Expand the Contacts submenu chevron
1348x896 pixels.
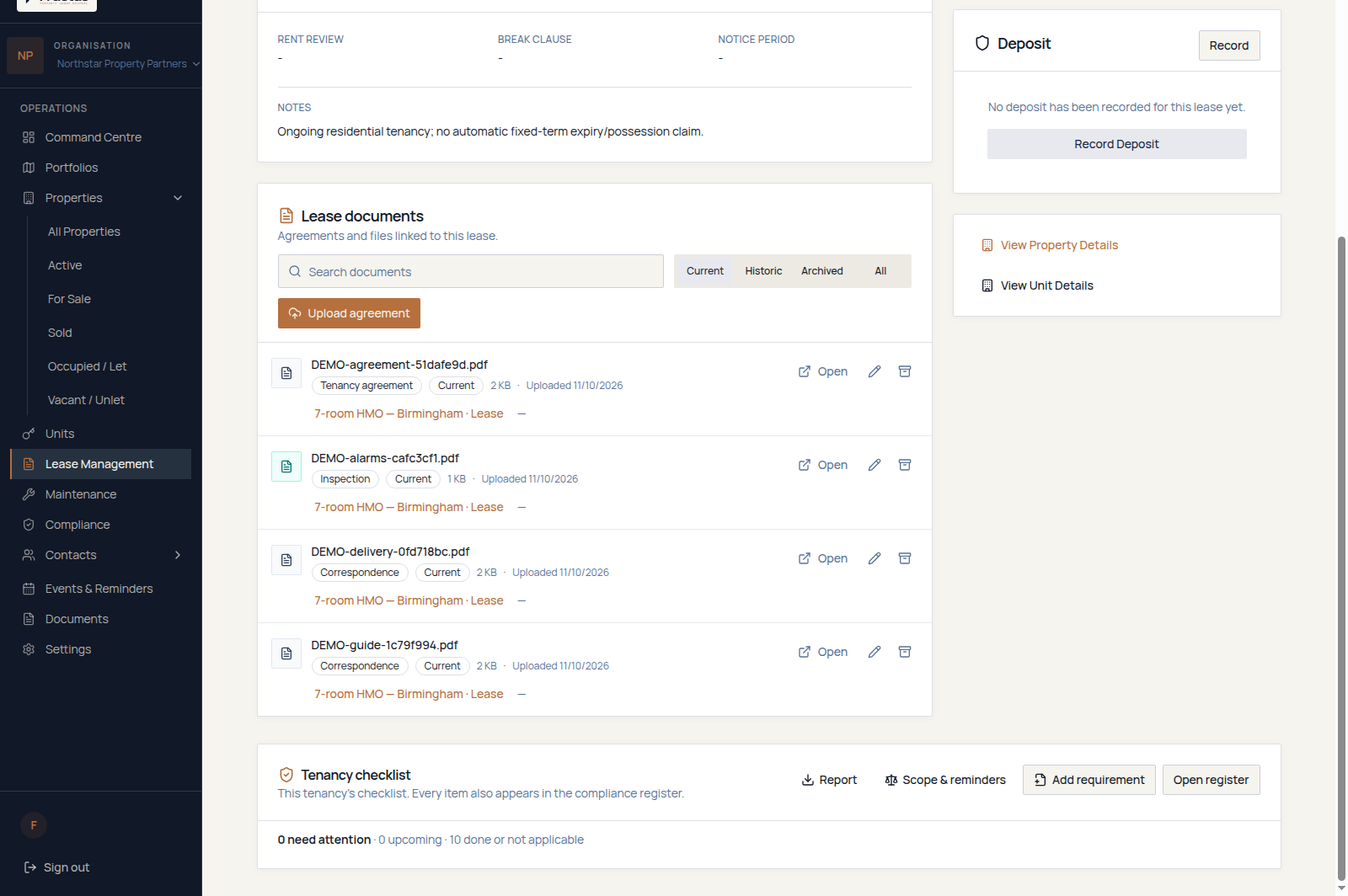pyautogui.click(x=178, y=555)
